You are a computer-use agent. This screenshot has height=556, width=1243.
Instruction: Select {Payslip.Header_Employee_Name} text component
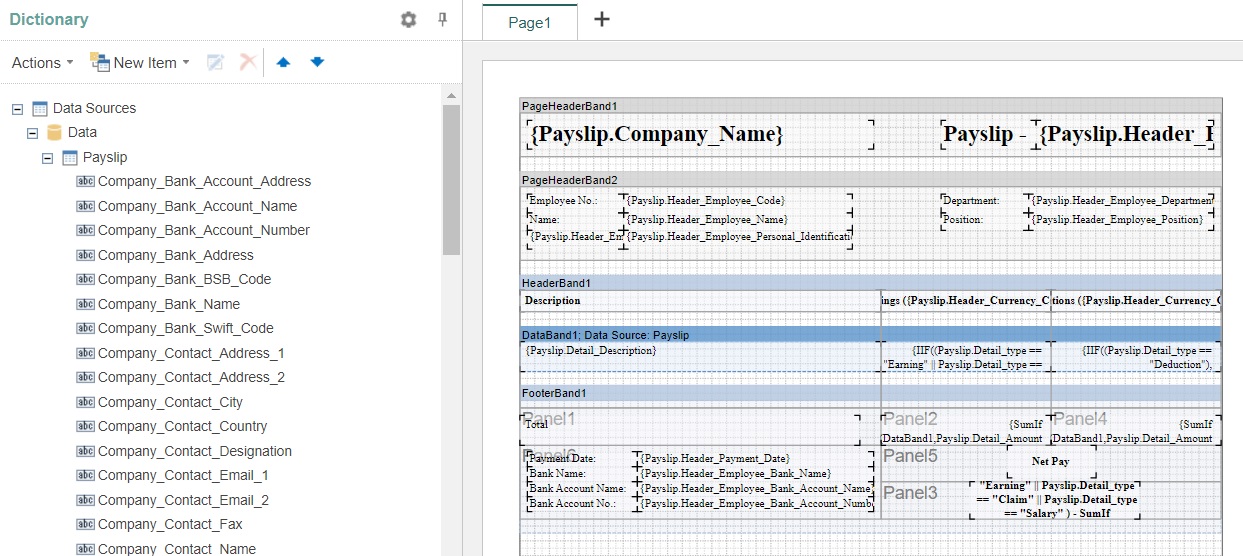pos(739,219)
